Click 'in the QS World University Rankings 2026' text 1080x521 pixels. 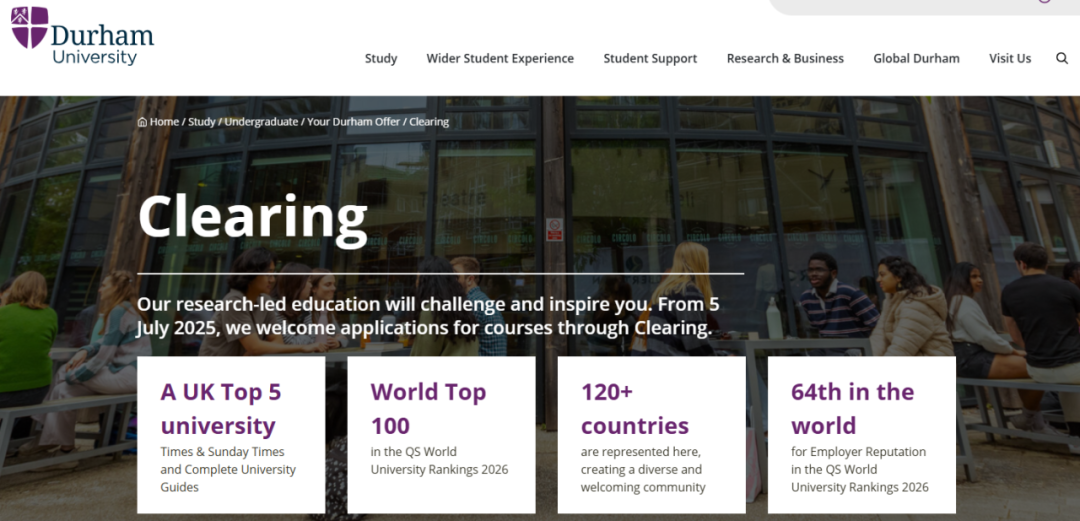439,461
